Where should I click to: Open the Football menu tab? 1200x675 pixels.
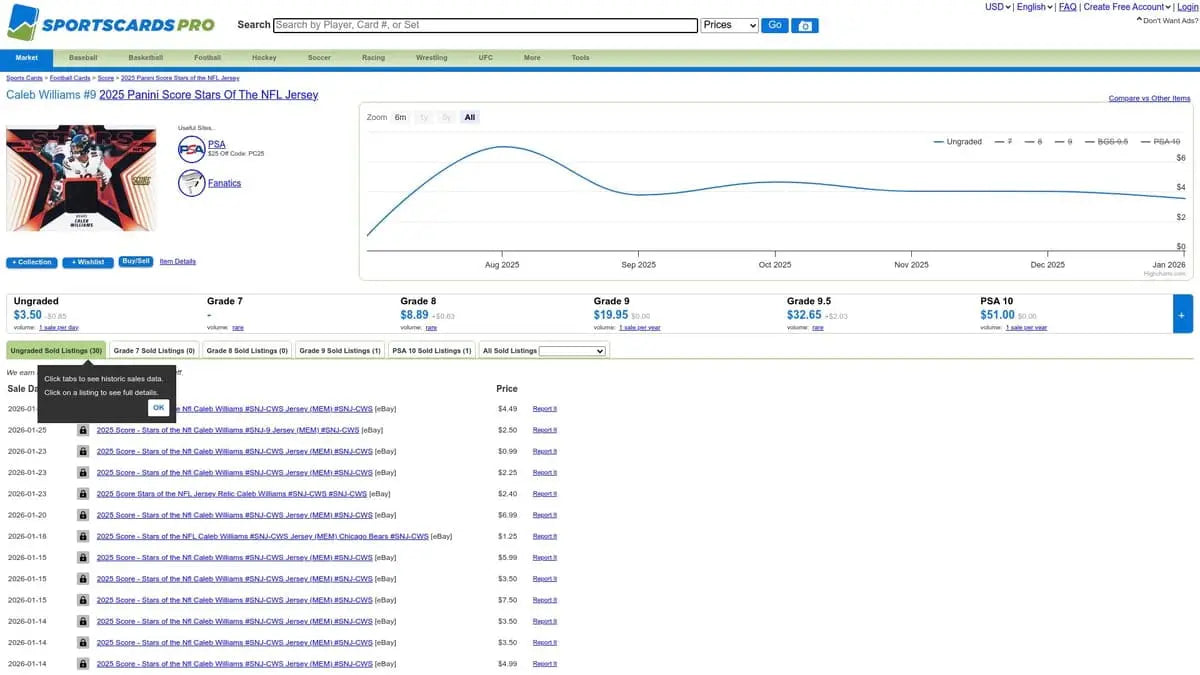pos(208,58)
